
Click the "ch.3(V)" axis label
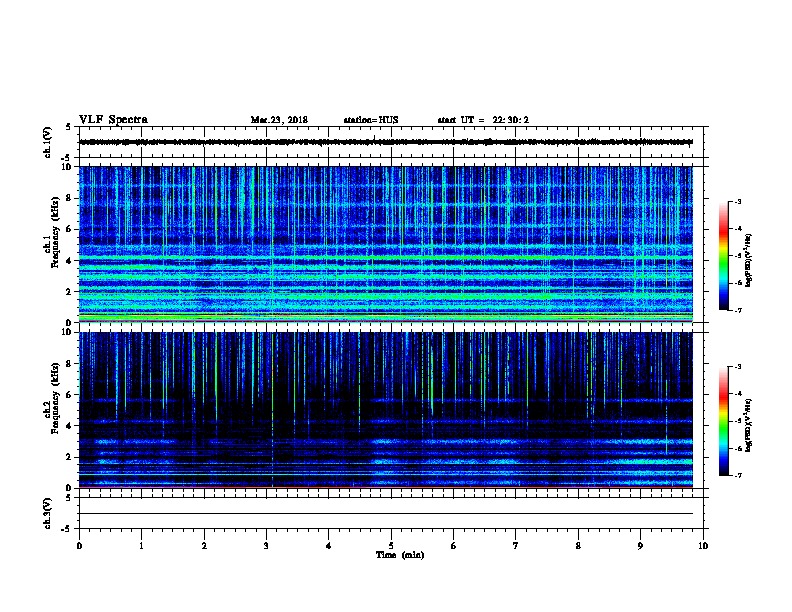tap(47, 513)
